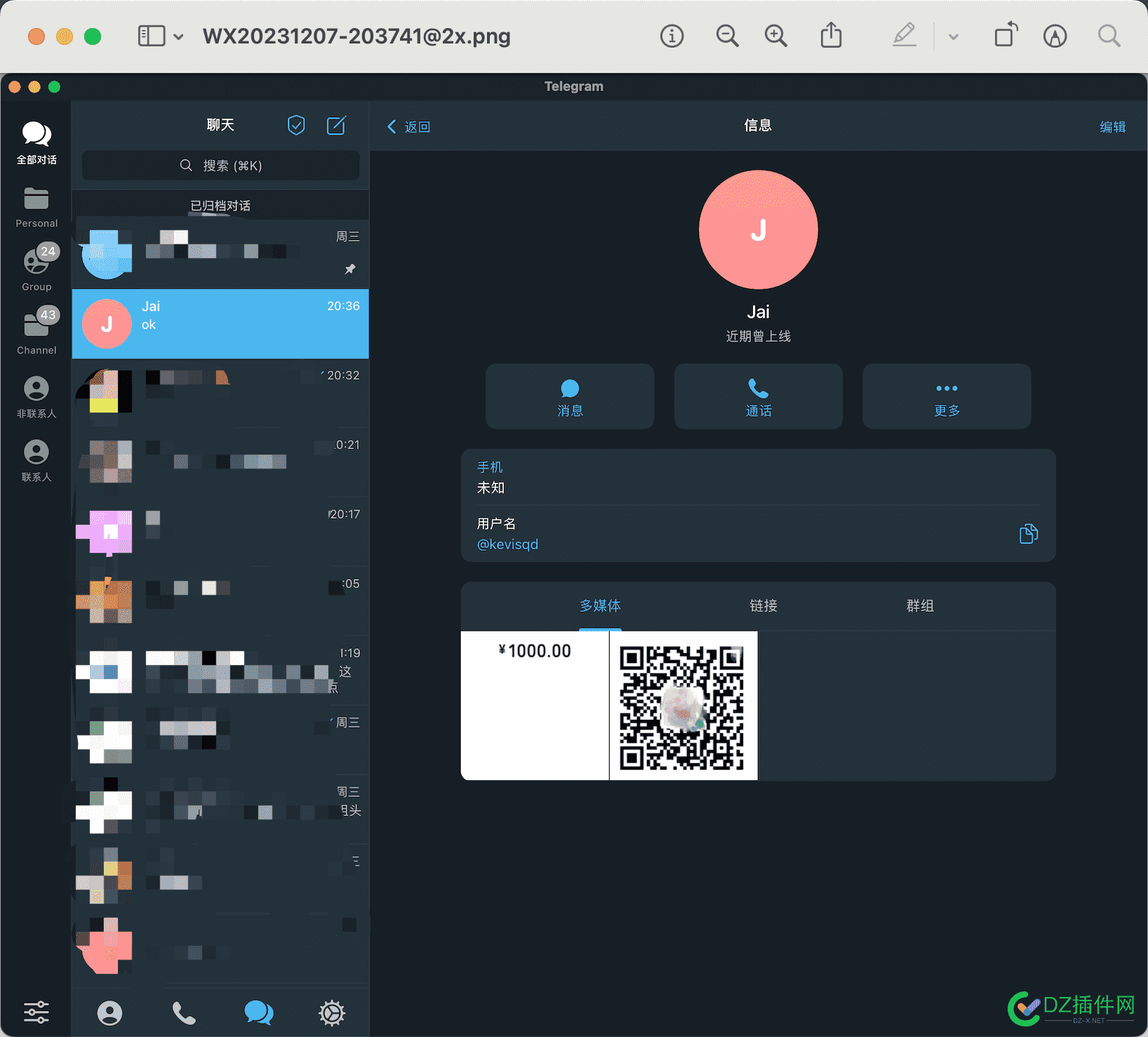This screenshot has height=1037, width=1148.
Task: Select the Jai chat row
Action: [220, 324]
